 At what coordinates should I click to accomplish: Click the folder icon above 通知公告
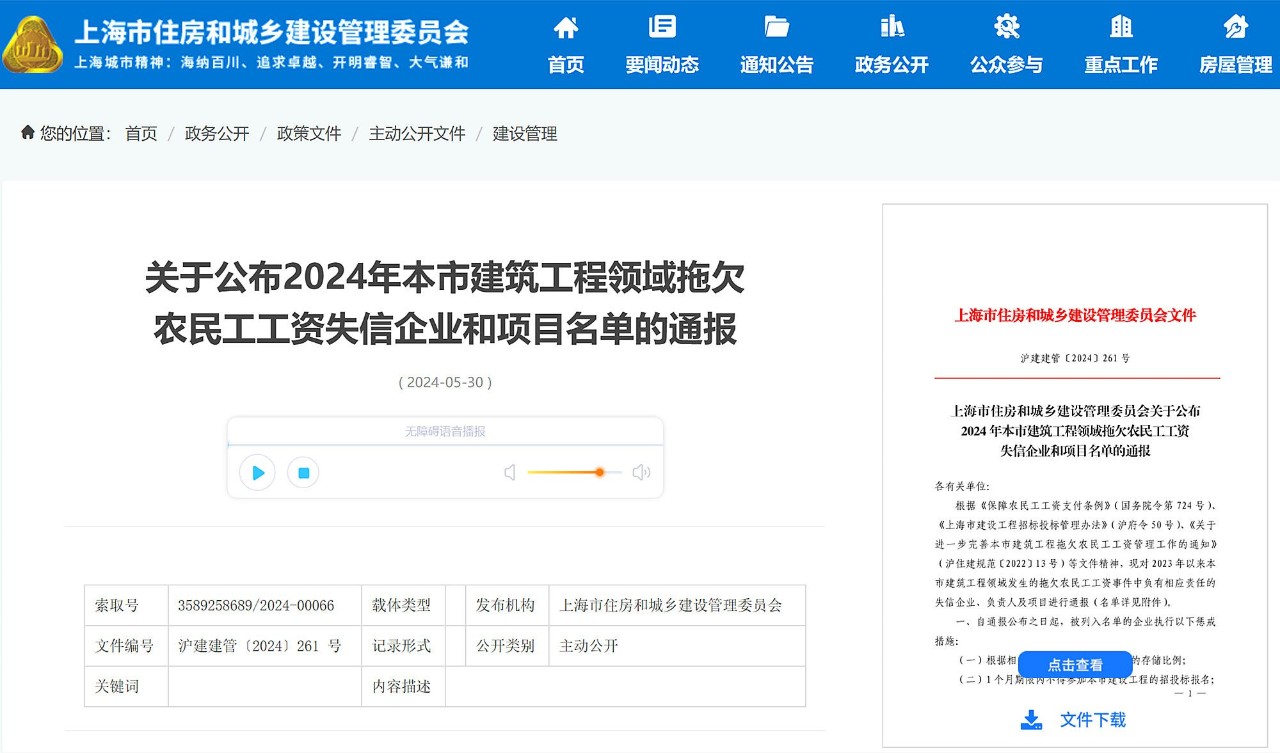tap(777, 27)
